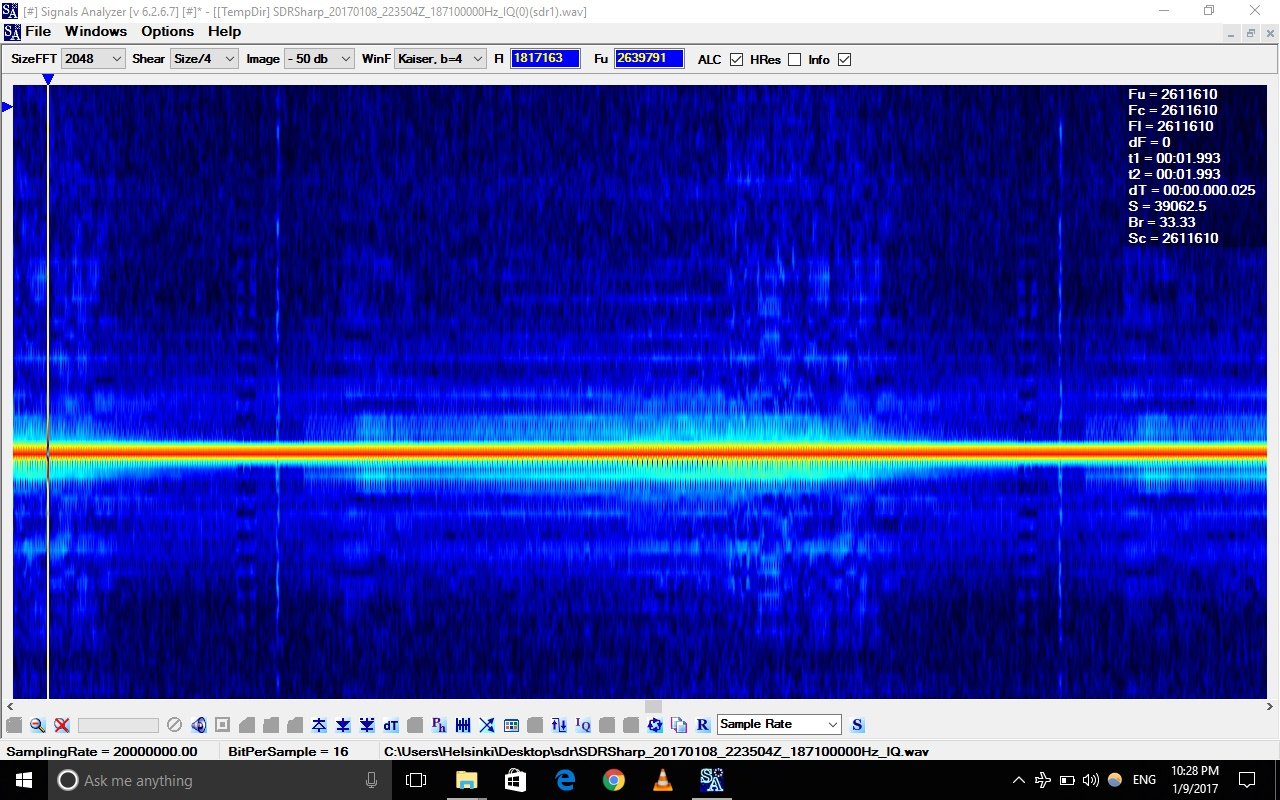Click the Br = 33.33 info readout

[1162, 222]
